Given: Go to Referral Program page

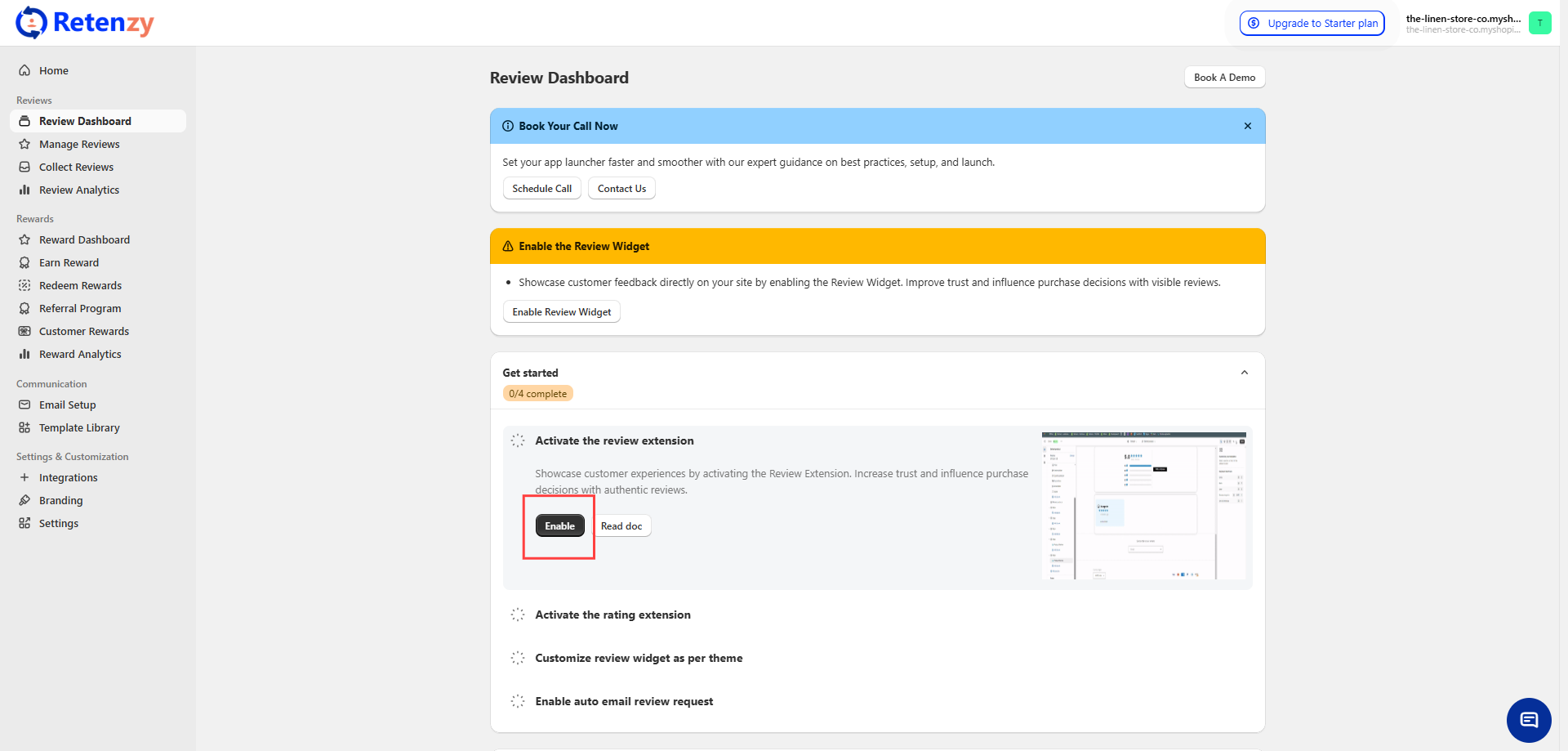Looking at the screenshot, I should (x=80, y=308).
